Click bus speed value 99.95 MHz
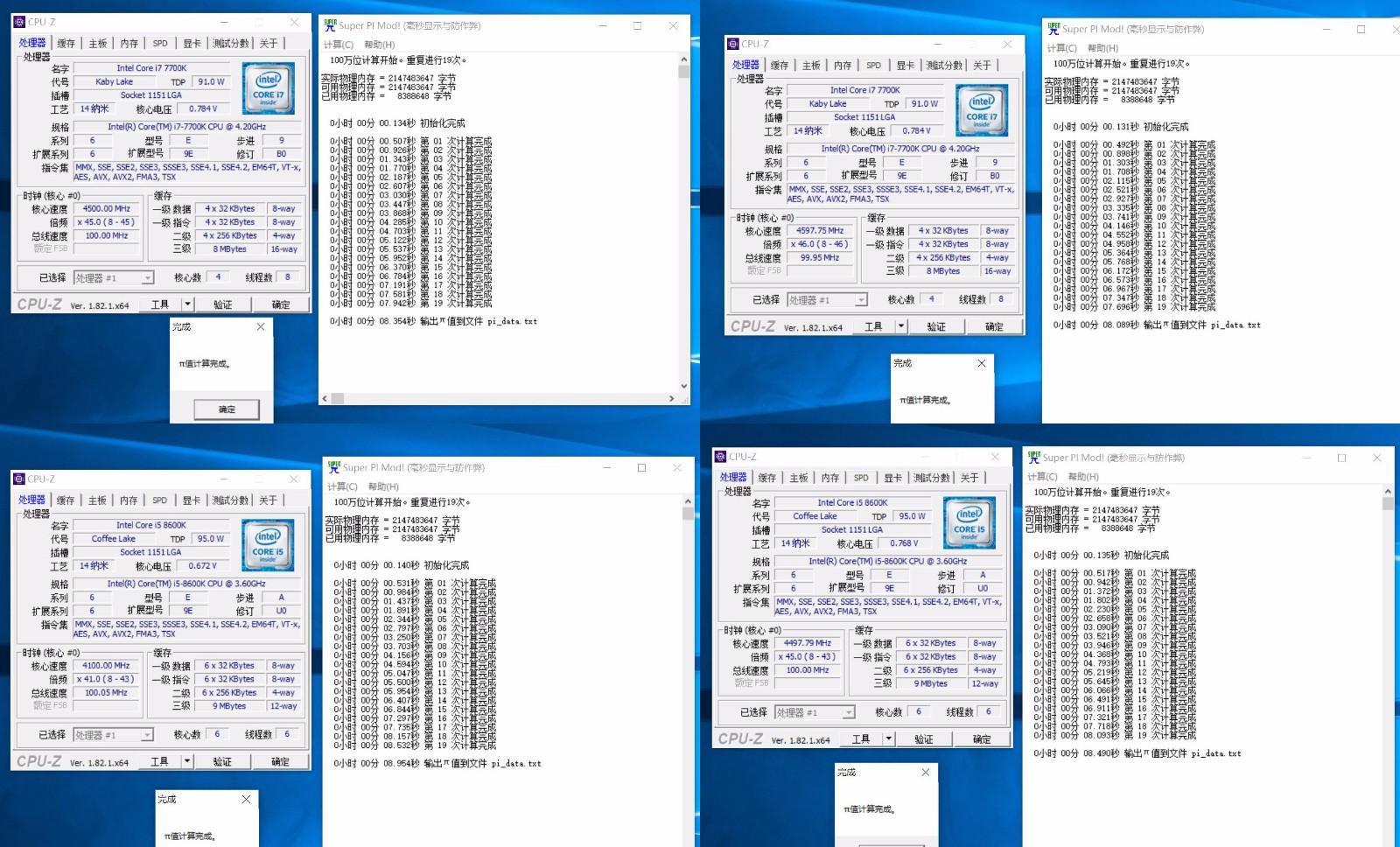Screen dimensions: 1400x847 (820, 258)
